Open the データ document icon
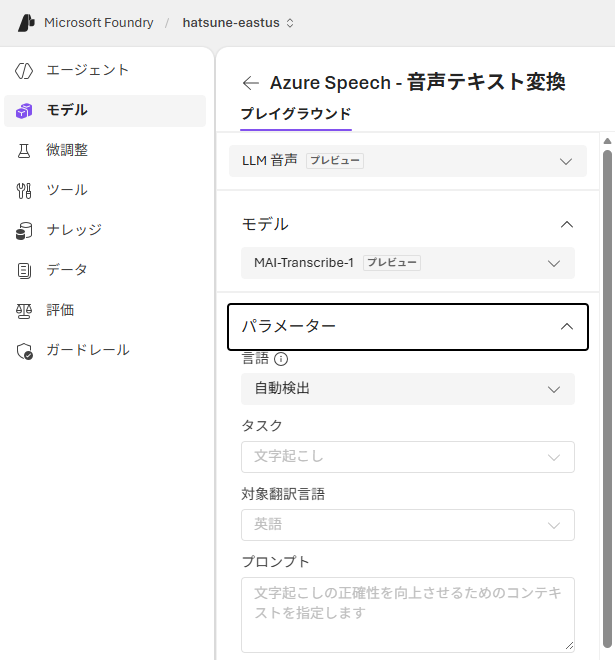The image size is (615, 660). click(x=24, y=271)
